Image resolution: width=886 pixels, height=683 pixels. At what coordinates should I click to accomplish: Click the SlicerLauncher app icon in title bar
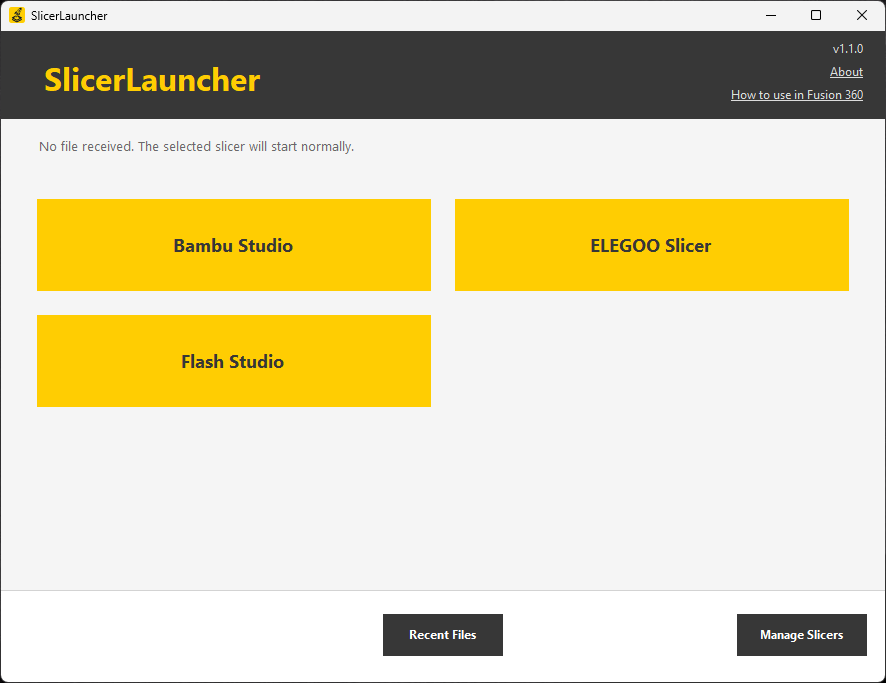click(x=17, y=15)
